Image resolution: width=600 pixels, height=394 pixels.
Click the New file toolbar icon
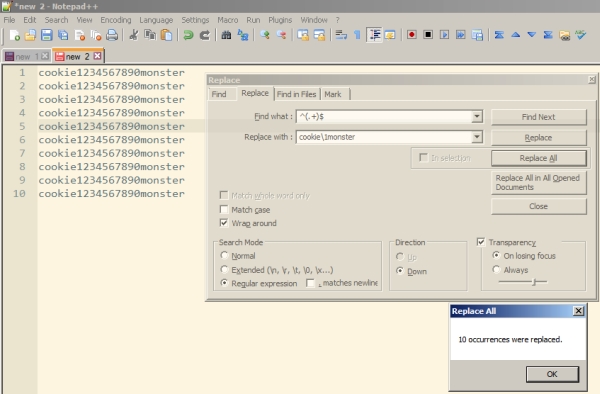click(14, 35)
